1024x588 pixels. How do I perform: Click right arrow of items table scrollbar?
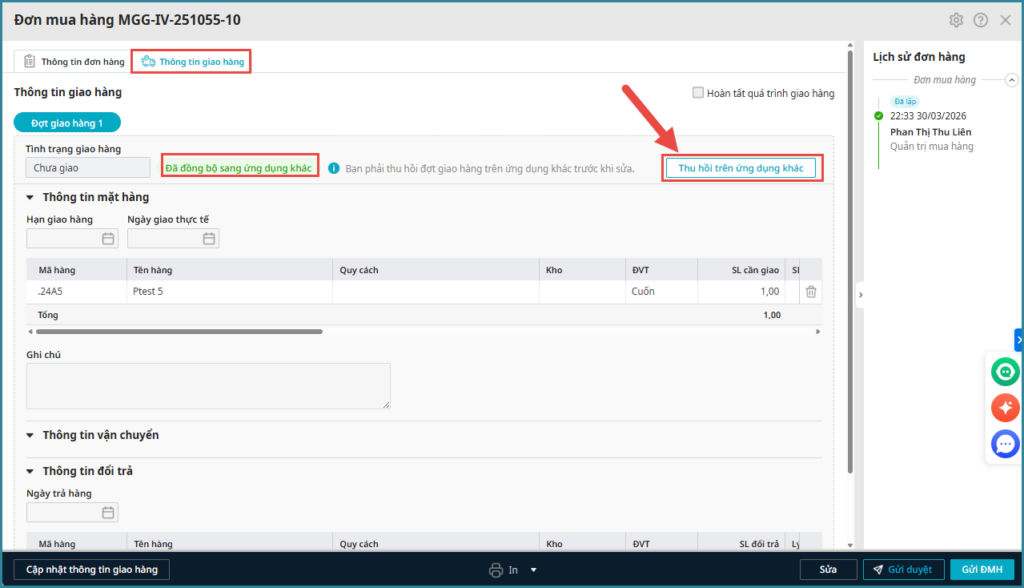(x=818, y=332)
